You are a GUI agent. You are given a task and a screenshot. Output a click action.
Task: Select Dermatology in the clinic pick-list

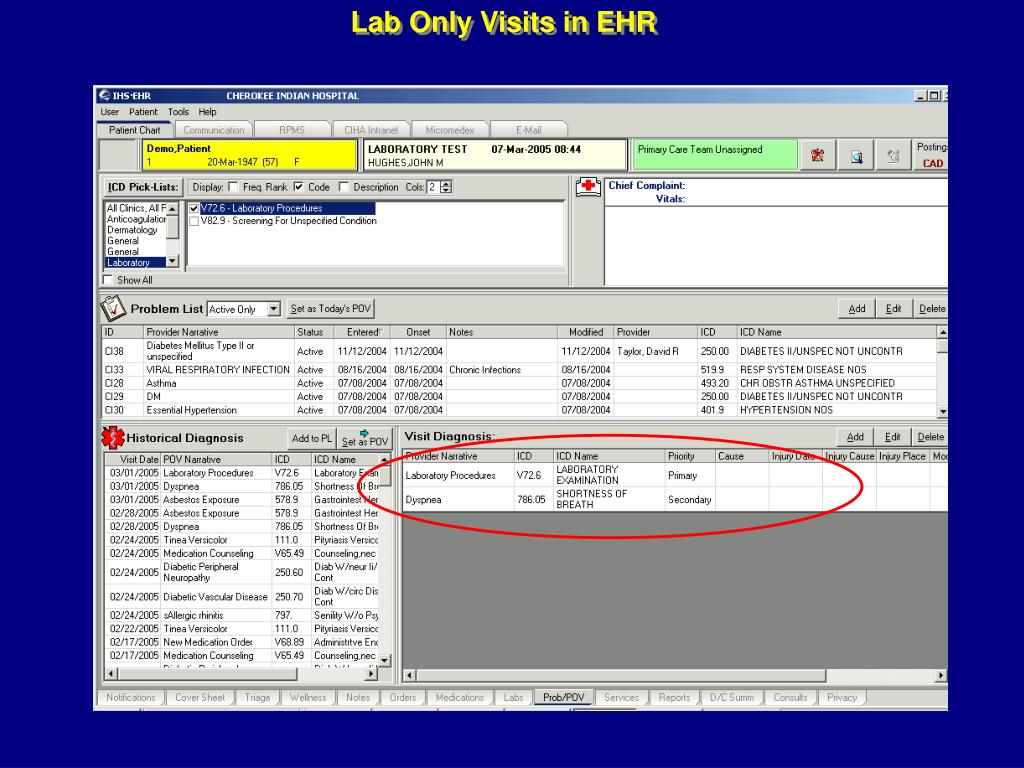(x=135, y=230)
